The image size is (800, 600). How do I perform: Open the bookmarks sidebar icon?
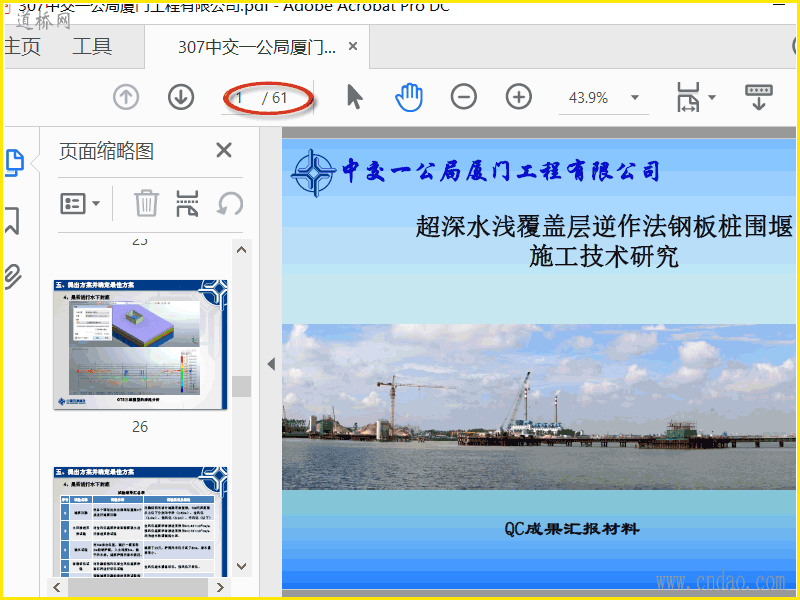(x=12, y=220)
